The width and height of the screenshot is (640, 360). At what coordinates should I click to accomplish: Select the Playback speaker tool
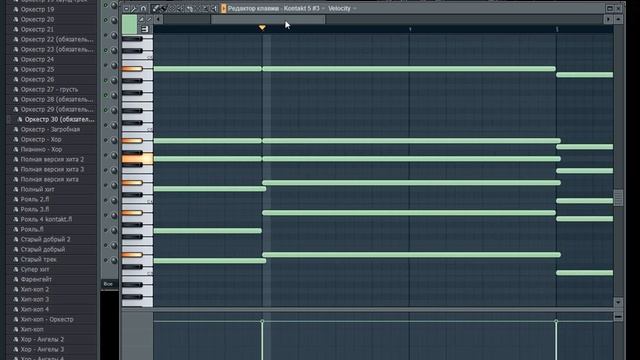pyautogui.click(x=214, y=9)
